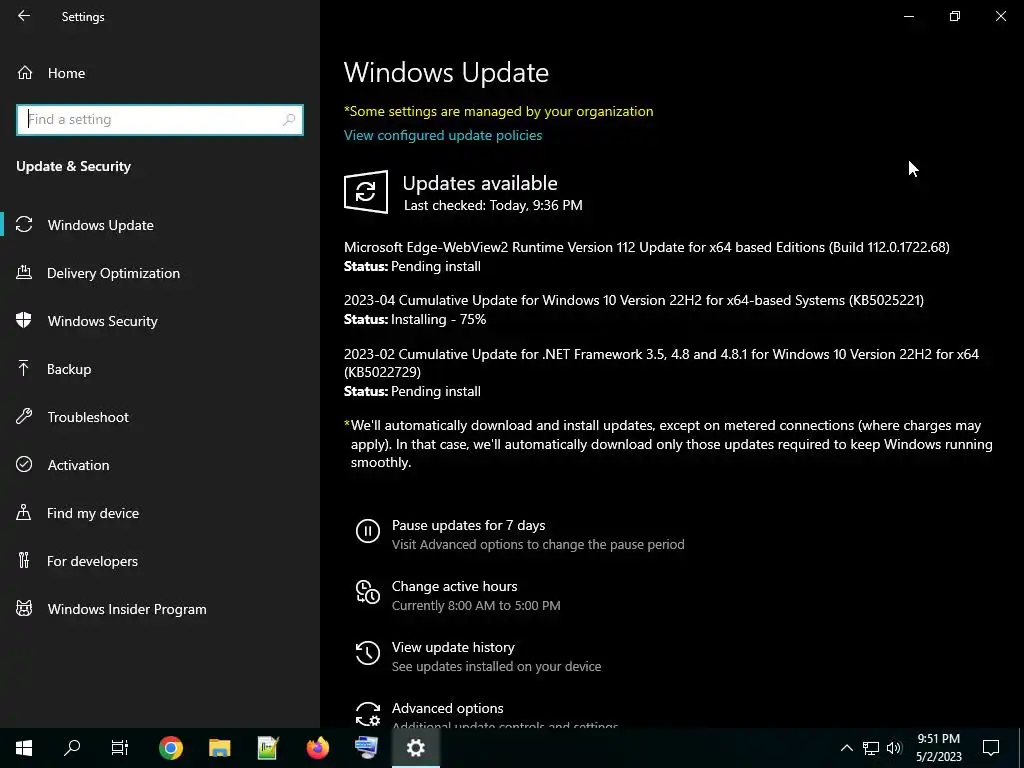Open the Windows Security shield icon
The width and height of the screenshot is (1024, 768).
pos(24,321)
